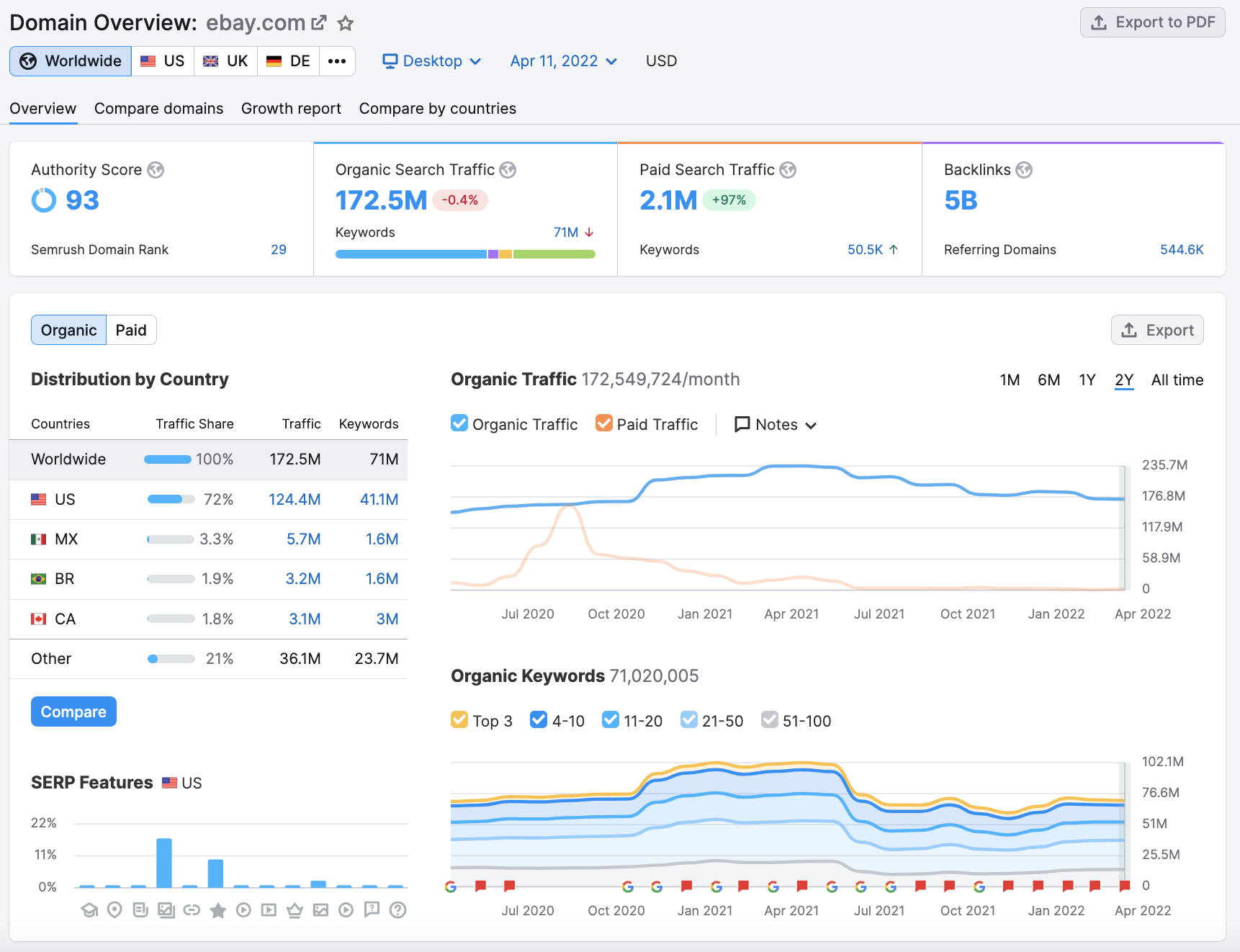Screen dimensions: 1240x952
Task: Click the circled question mark SERP icon
Action: (x=397, y=910)
